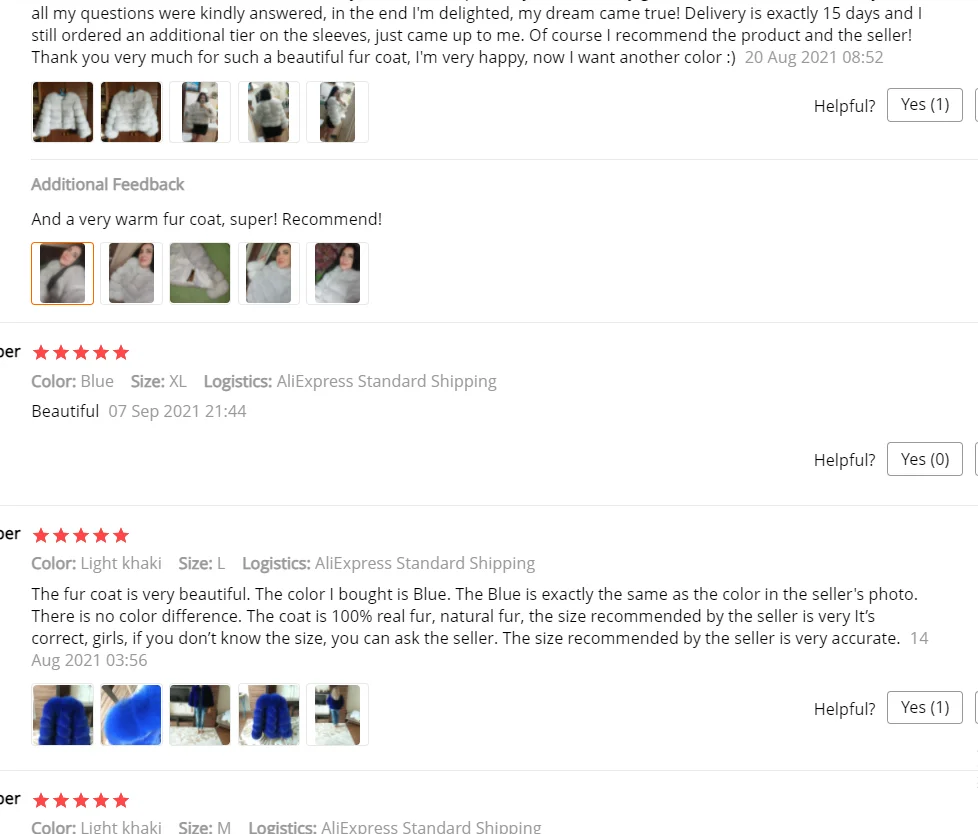Click five-star rating of 'Beautiful' review

pyautogui.click(x=81, y=353)
